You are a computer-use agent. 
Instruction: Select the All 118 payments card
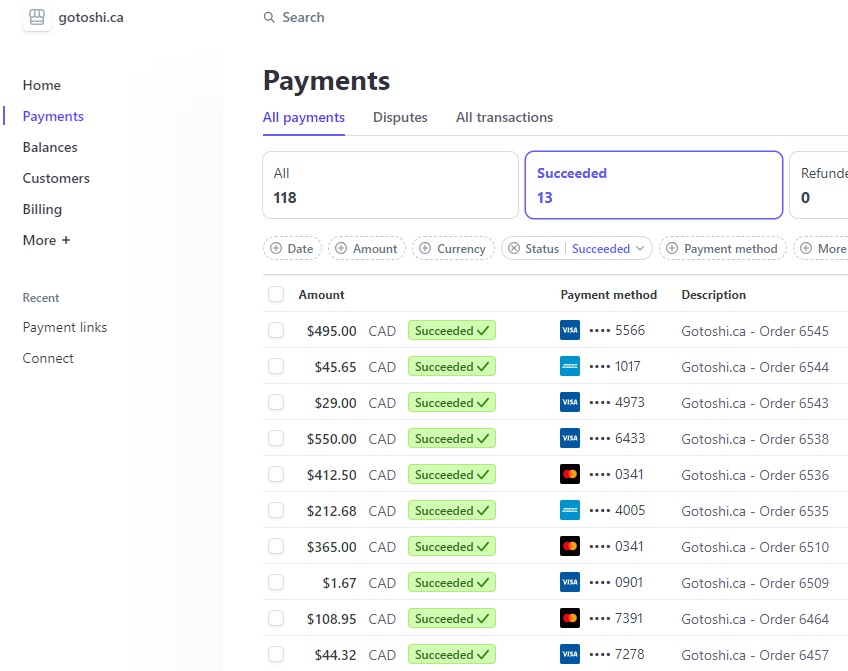tap(390, 185)
